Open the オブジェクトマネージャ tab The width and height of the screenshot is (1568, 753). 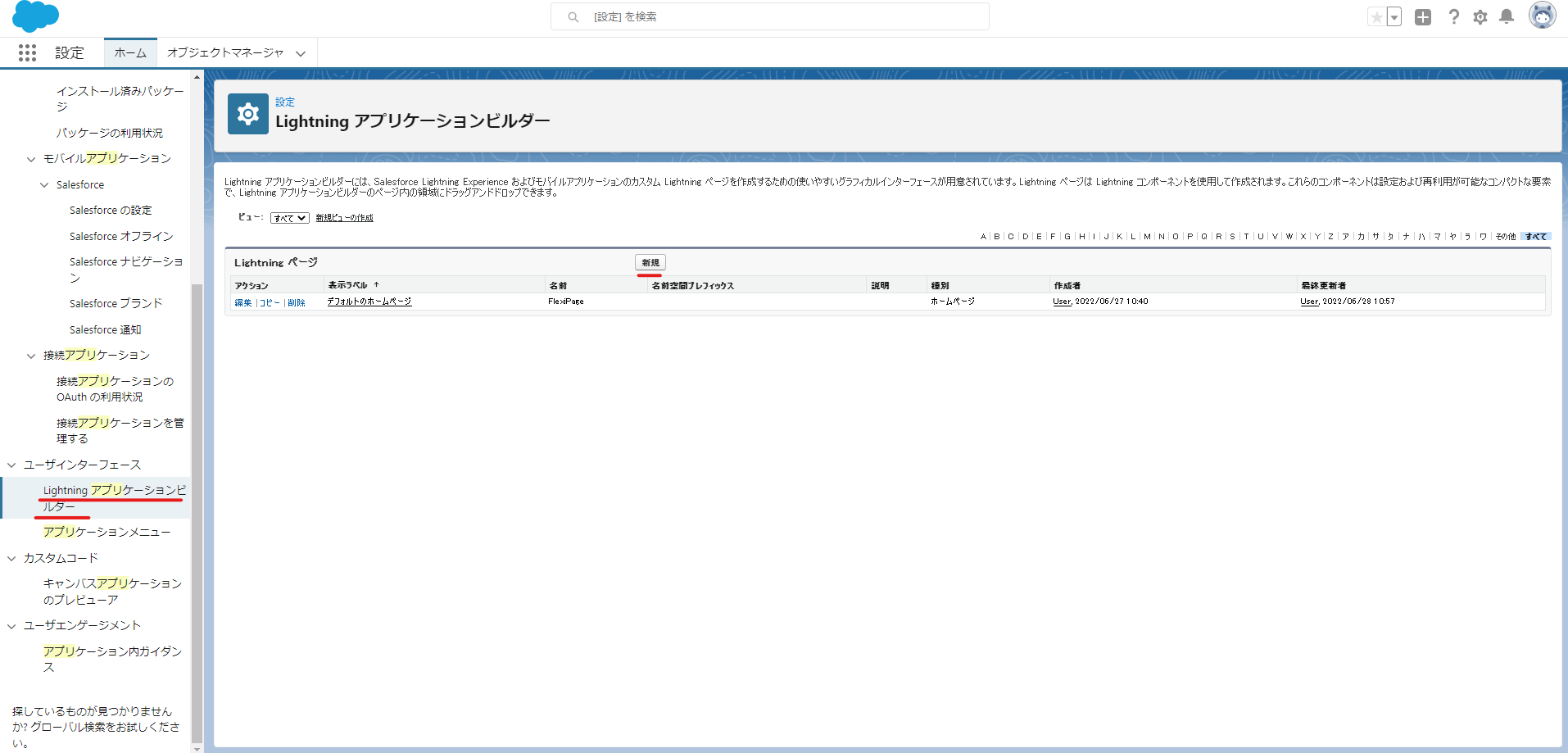coord(225,52)
